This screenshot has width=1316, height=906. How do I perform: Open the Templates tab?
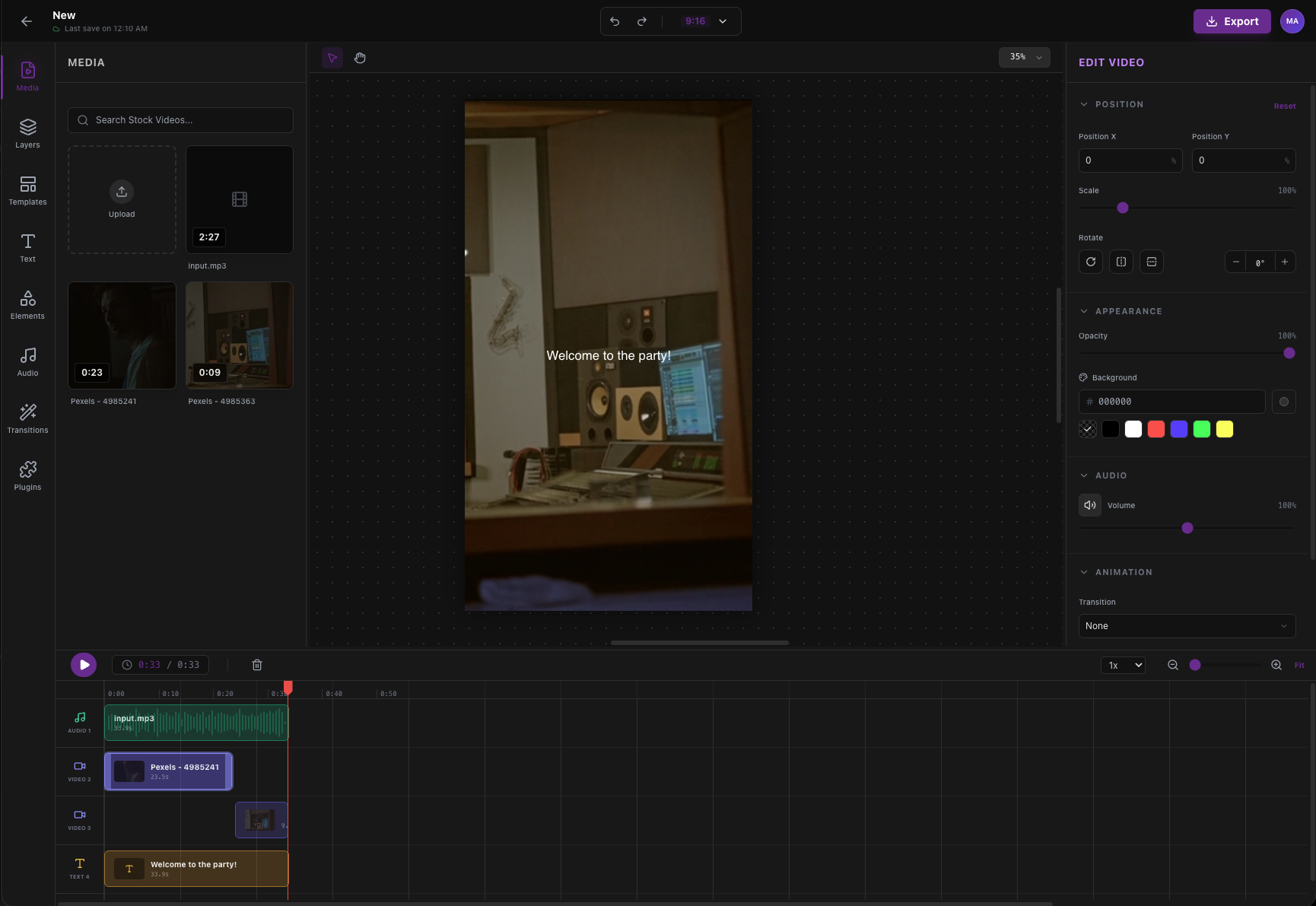[27, 190]
